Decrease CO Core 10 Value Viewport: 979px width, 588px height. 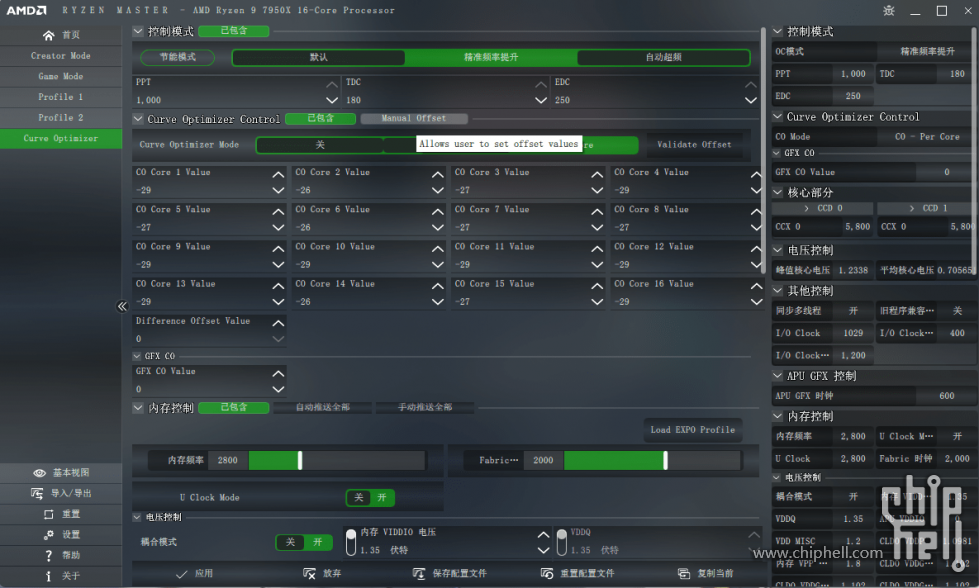tap(438, 265)
